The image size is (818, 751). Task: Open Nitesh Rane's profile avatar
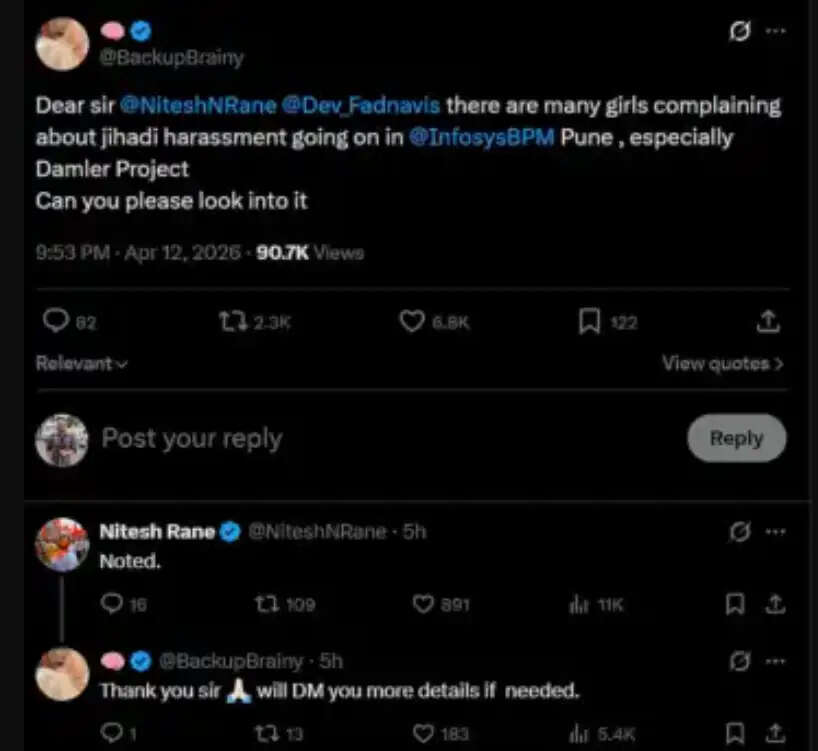(62, 544)
